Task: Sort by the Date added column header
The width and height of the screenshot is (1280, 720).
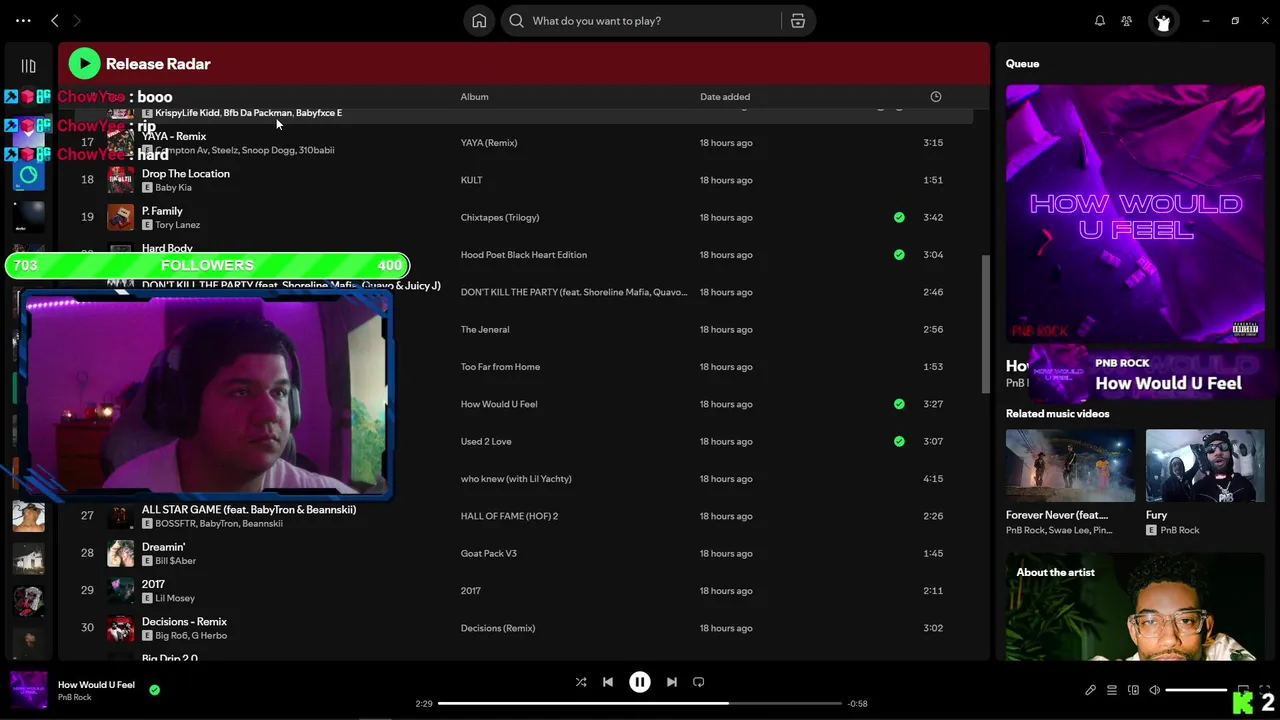Action: coord(725,97)
